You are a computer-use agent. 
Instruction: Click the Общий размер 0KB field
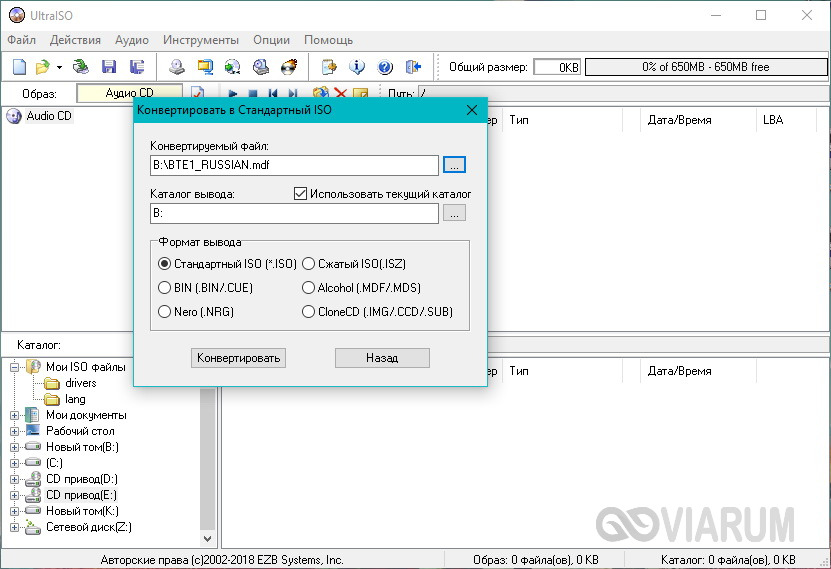coord(557,67)
